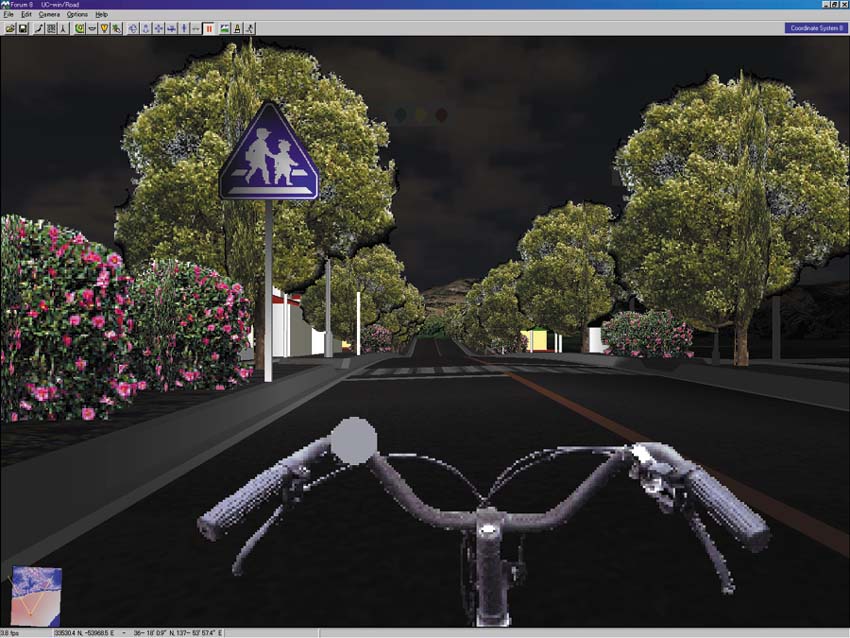Screen dimensions: 850x638
Task: Open the Help menu
Action: click(101, 15)
